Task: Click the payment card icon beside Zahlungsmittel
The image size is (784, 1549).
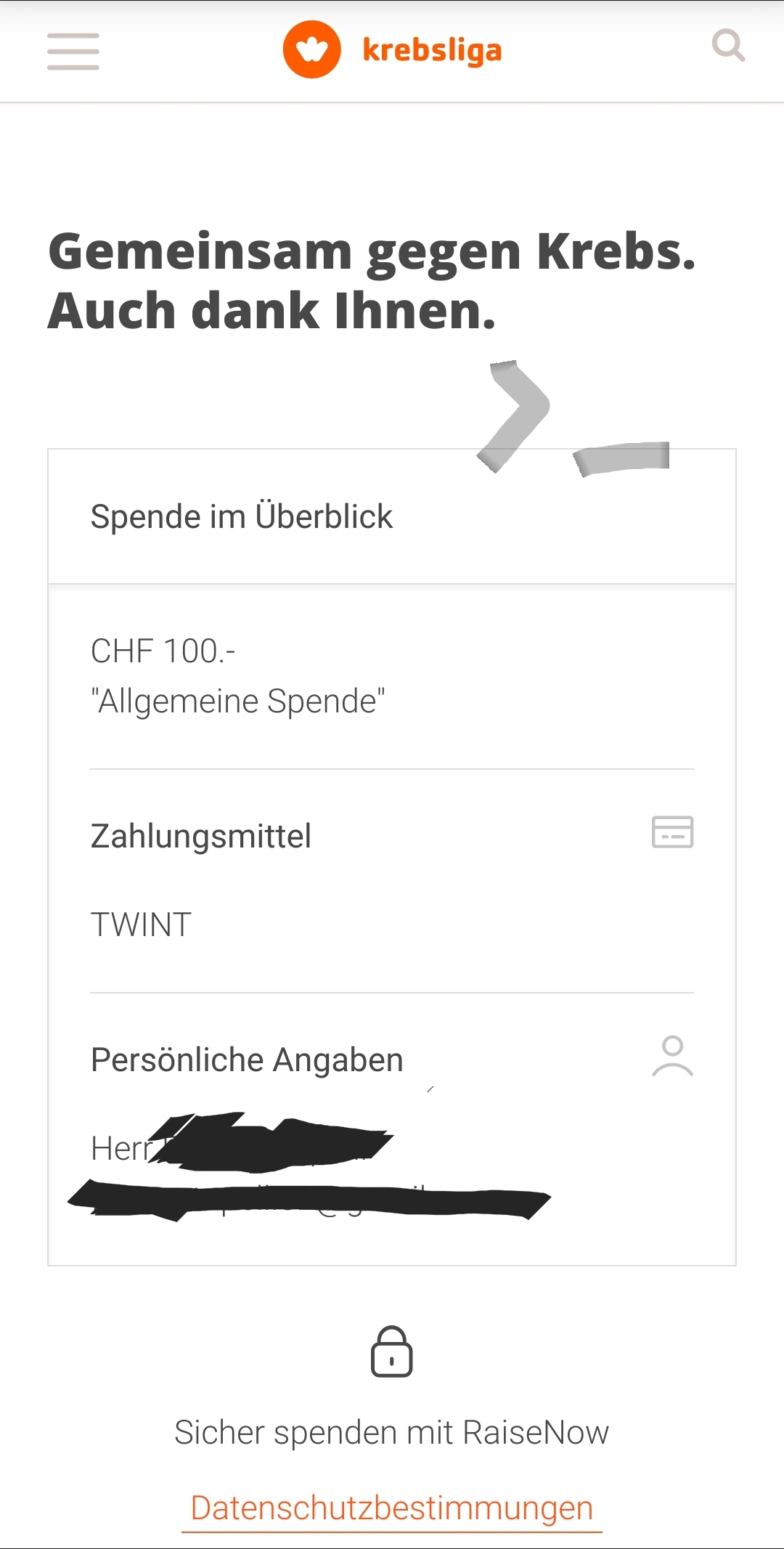Action: 672,832
